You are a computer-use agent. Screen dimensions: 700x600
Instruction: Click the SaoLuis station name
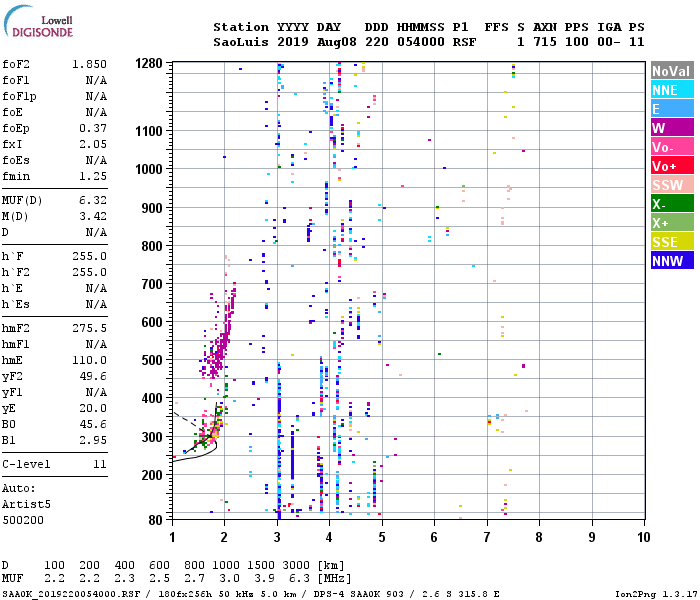241,42
